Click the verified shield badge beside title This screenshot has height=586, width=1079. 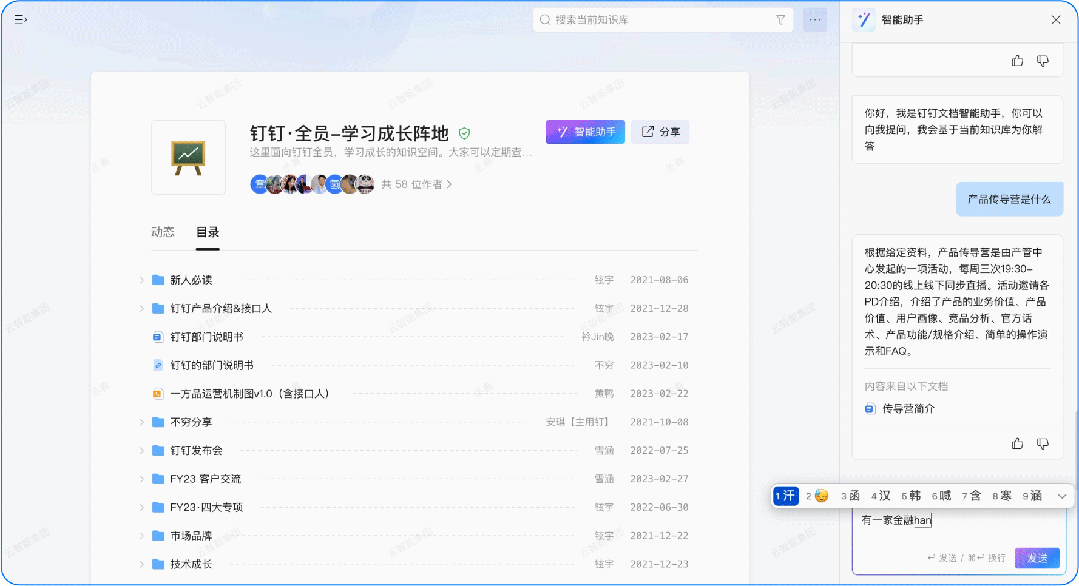coord(465,133)
